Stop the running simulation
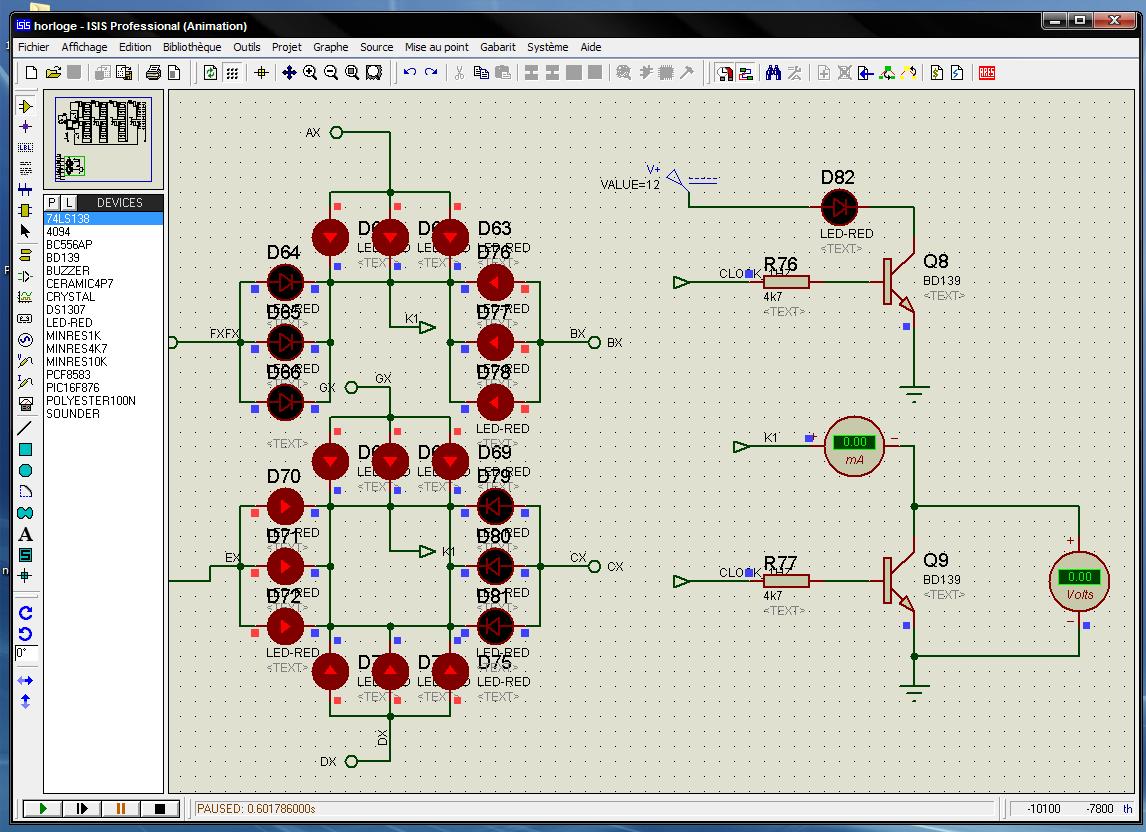Screen dimensions: 1146x832 159,808
